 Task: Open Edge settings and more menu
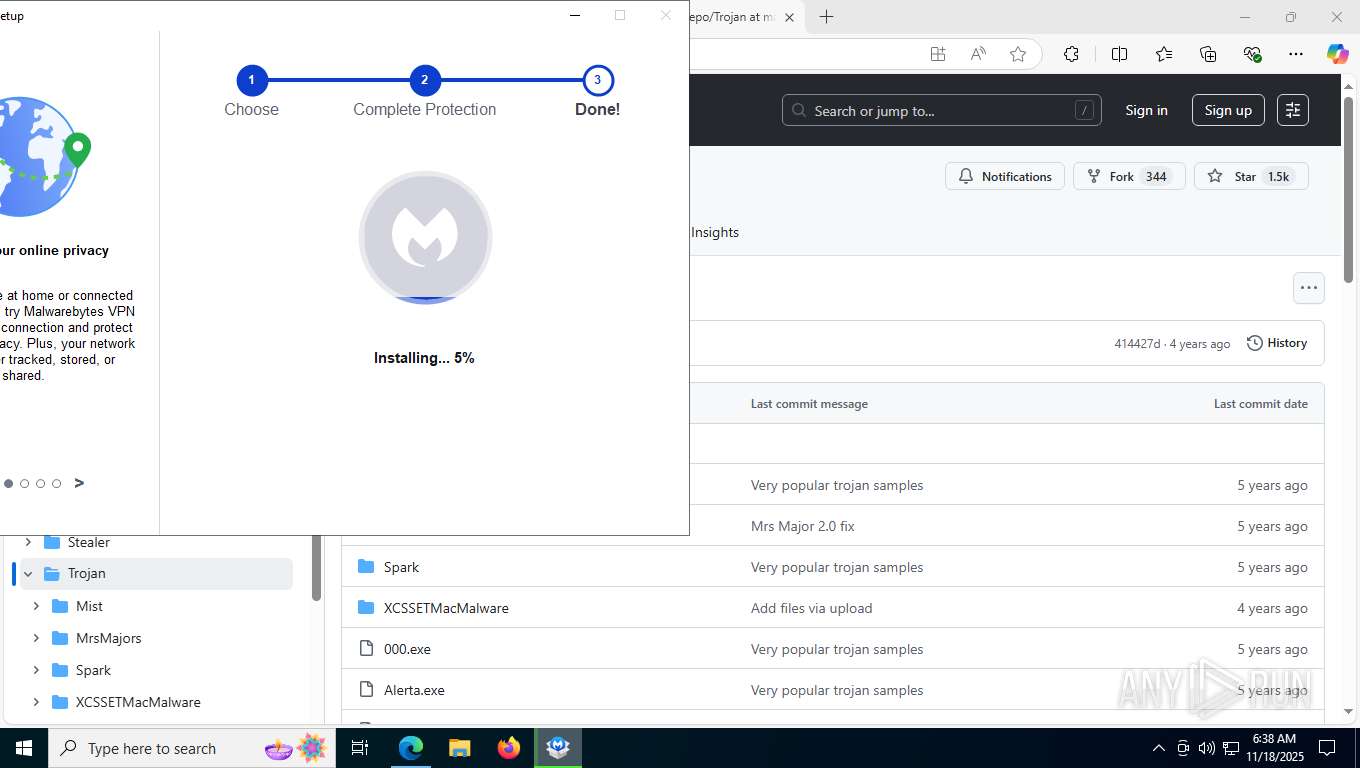pos(1296,54)
